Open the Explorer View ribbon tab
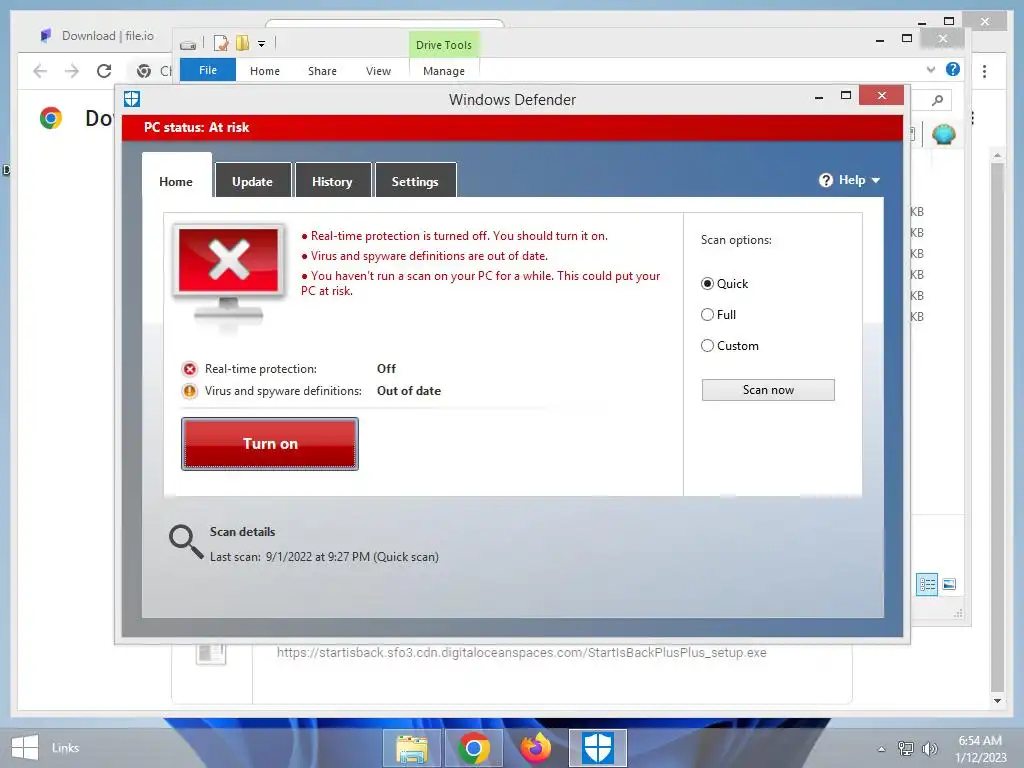This screenshot has width=1024, height=768. tap(378, 71)
